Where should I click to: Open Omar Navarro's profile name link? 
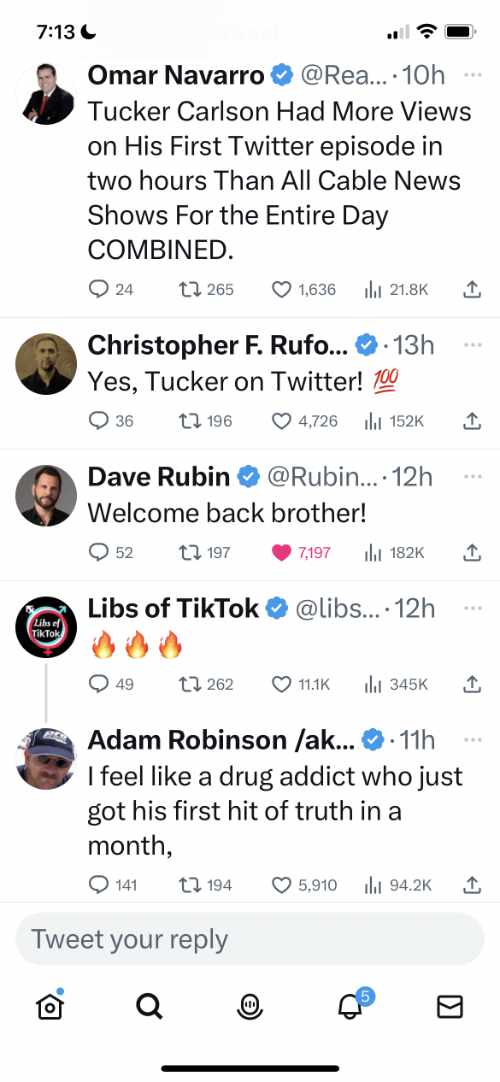[x=175, y=75]
